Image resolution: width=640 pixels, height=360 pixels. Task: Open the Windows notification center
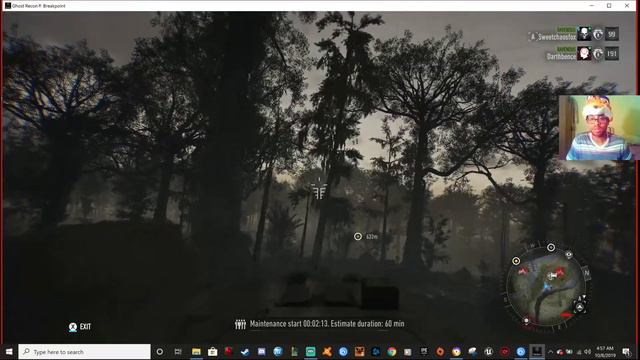tap(626, 351)
